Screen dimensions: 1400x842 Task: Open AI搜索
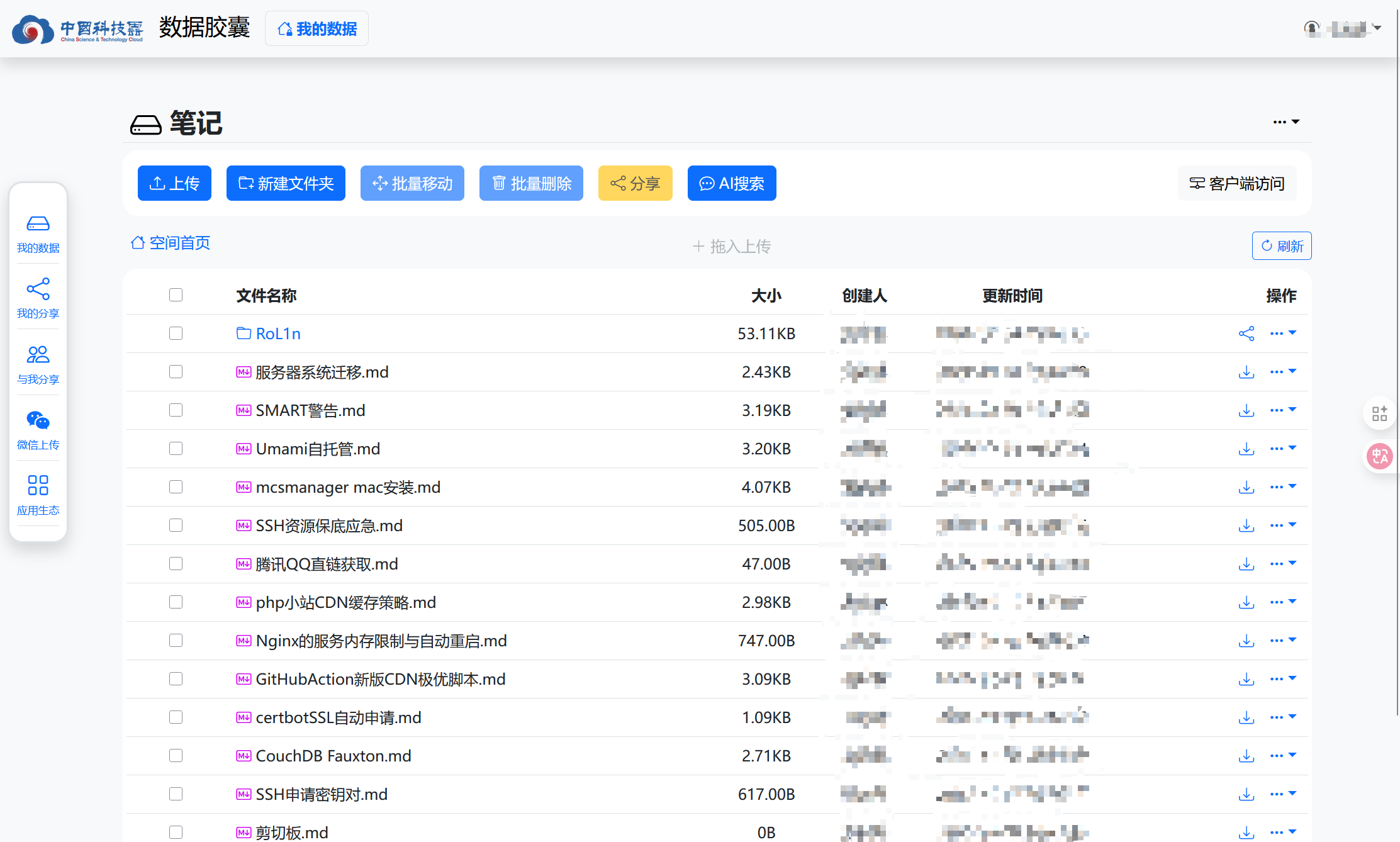(x=732, y=183)
